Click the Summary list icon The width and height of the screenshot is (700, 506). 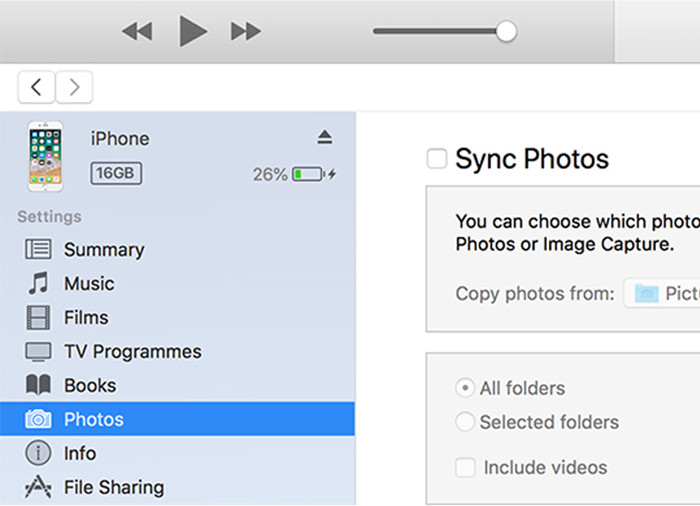[x=38, y=249]
